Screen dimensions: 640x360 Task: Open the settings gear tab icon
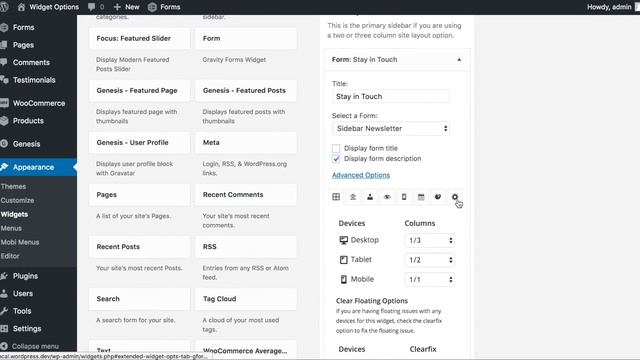[455, 197]
